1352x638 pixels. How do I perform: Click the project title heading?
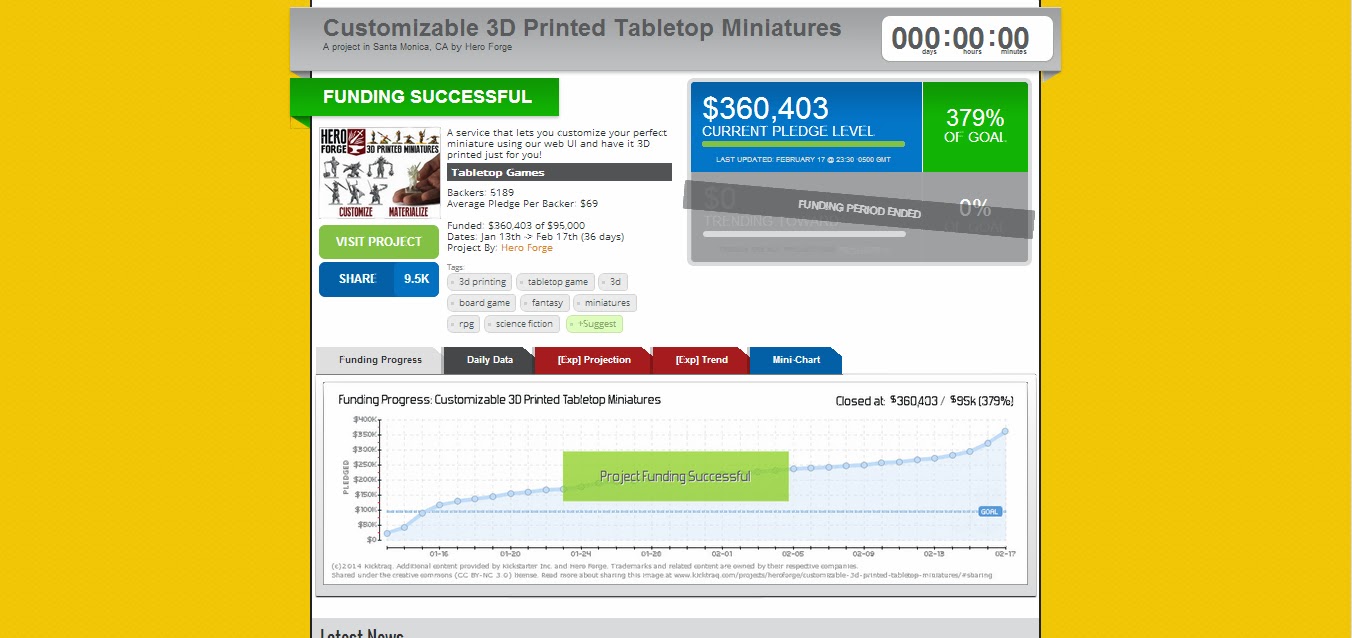(582, 28)
